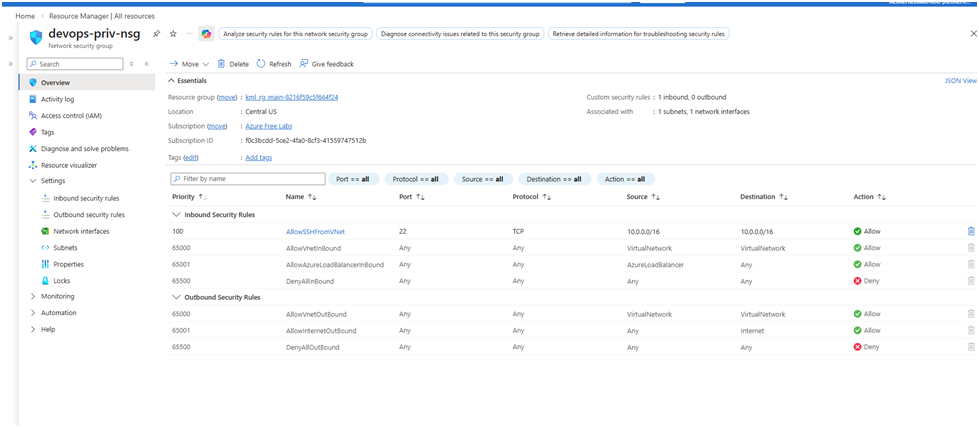Refresh the resource view
The image size is (979, 427).
[274, 64]
